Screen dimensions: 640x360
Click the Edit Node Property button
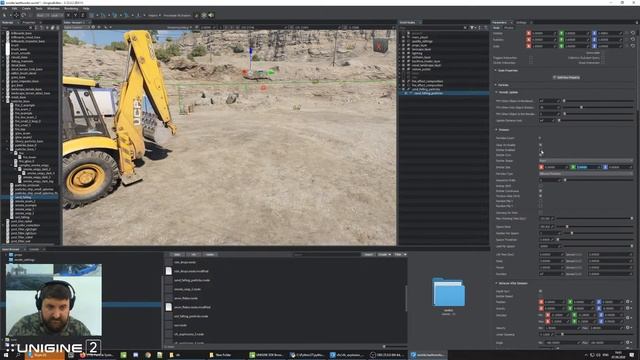(566, 77)
